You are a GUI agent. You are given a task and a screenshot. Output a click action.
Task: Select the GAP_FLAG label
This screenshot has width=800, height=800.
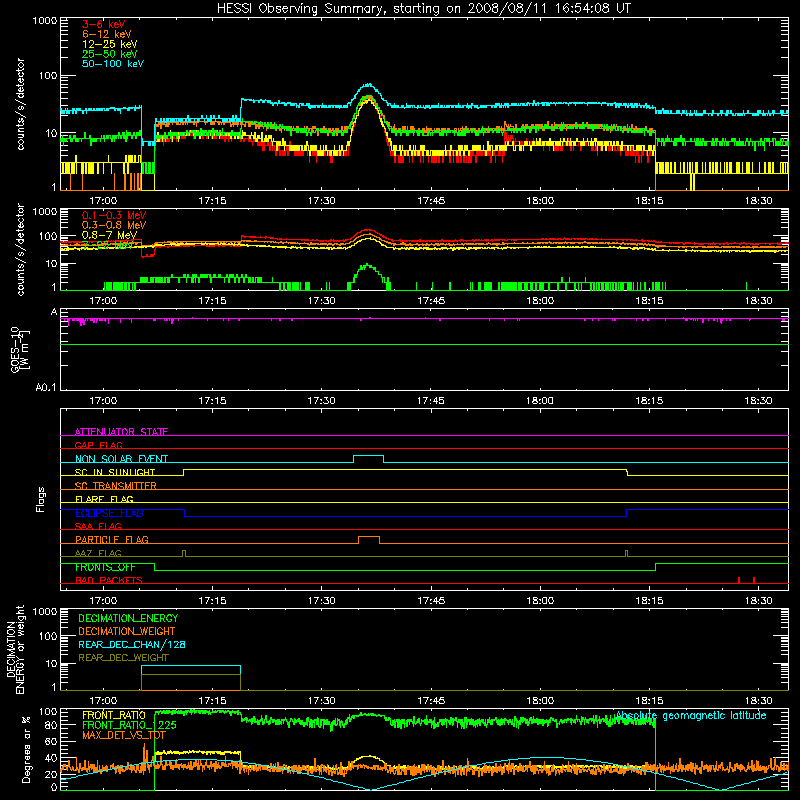coord(98,445)
